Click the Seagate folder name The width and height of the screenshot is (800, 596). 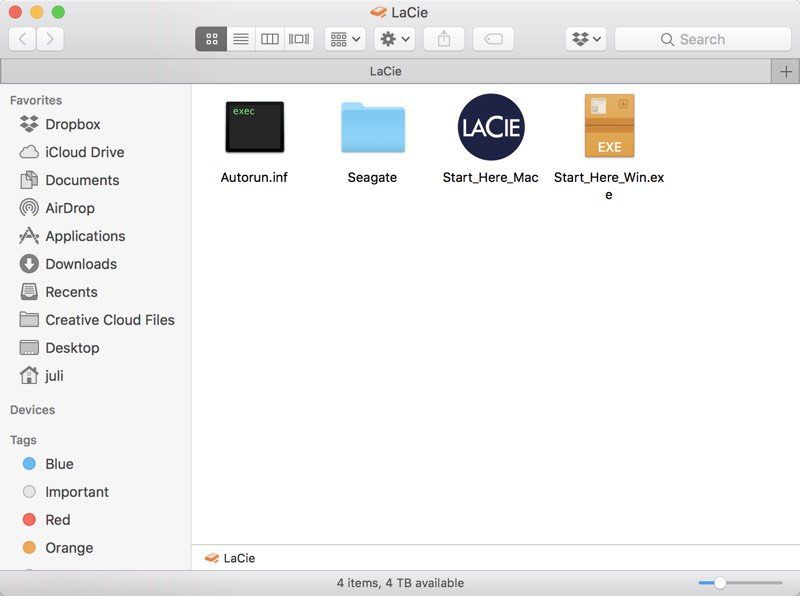pyautogui.click(x=372, y=178)
